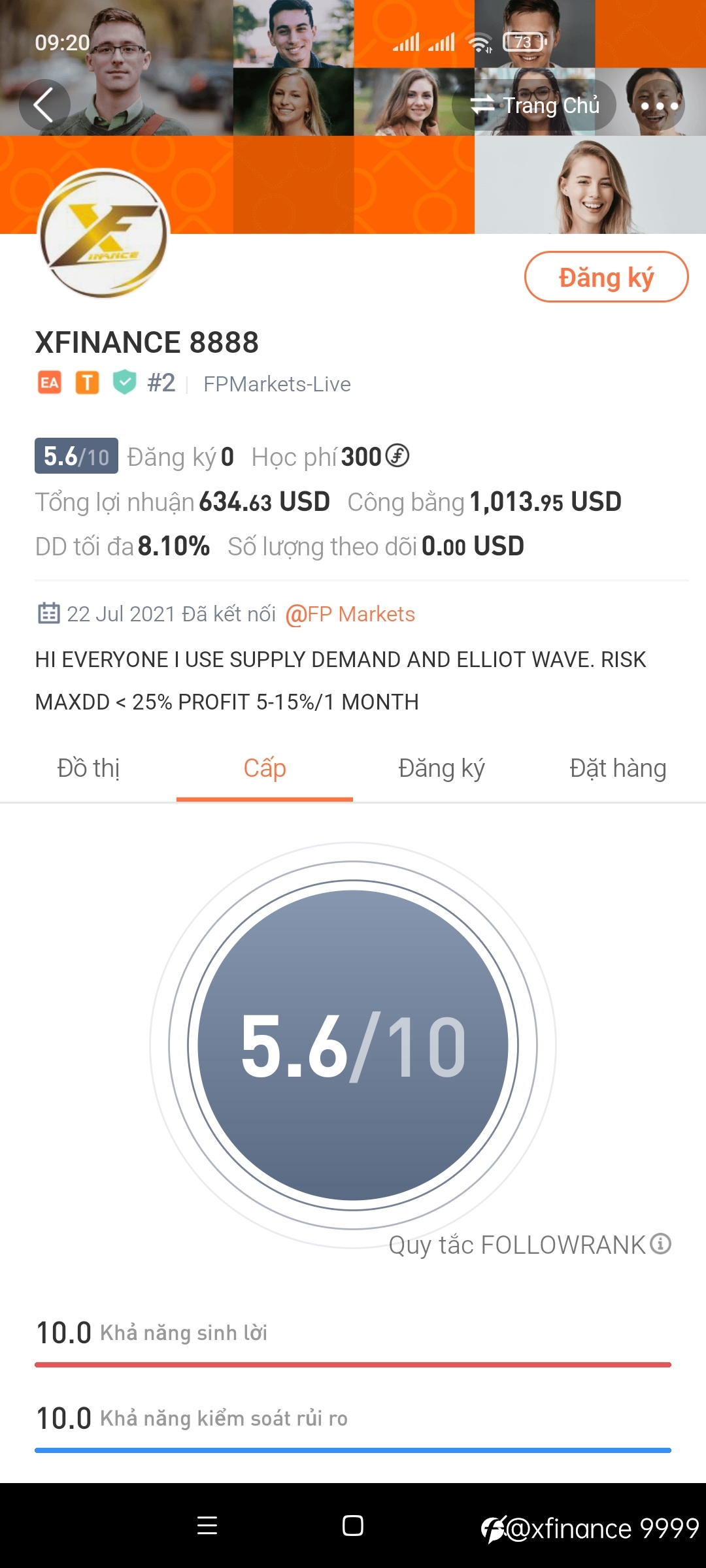Open the Đồ thị tab

[88, 769]
